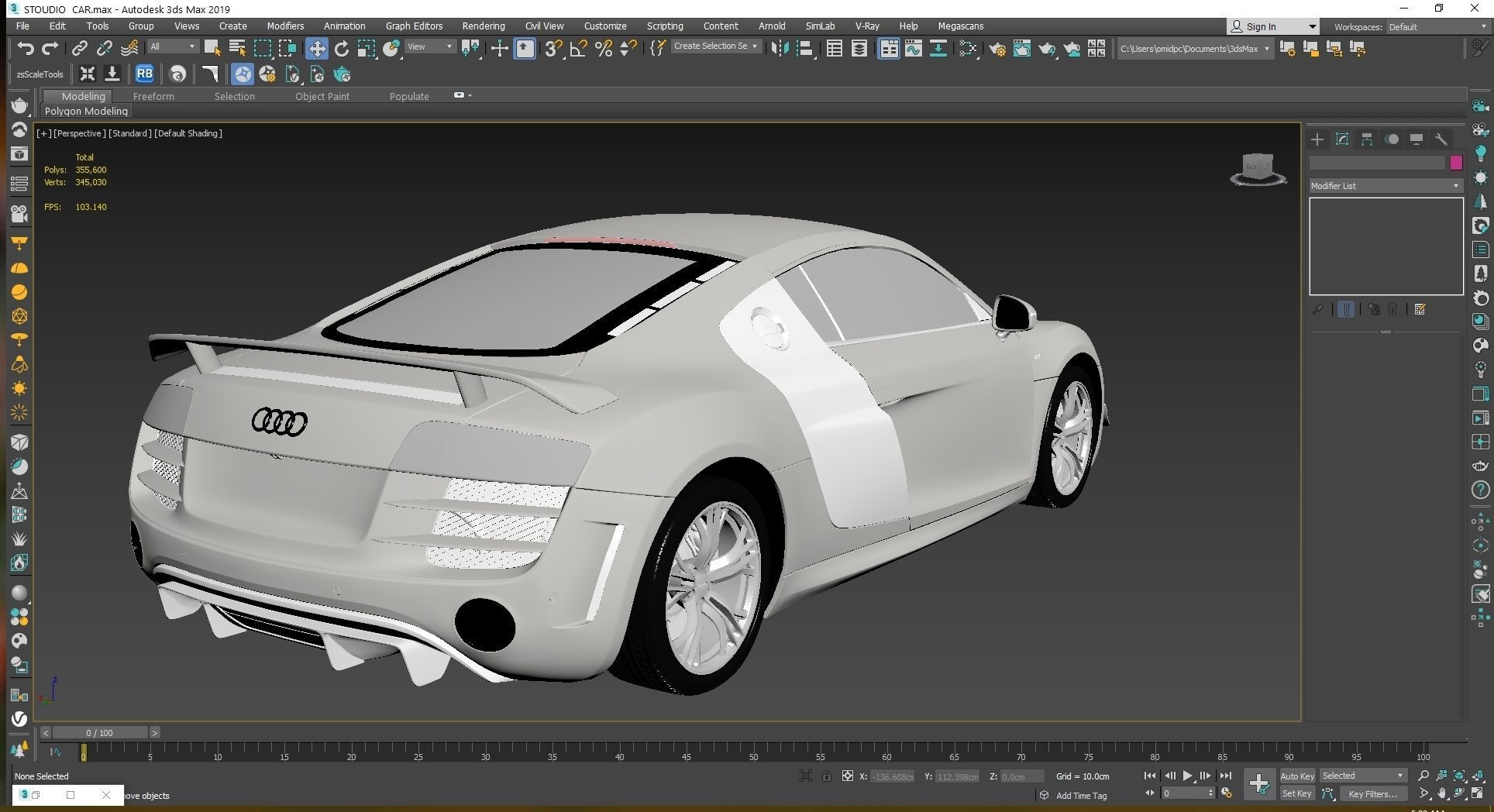Open the V-Ray menu
The width and height of the screenshot is (1494, 812).
[x=867, y=26]
